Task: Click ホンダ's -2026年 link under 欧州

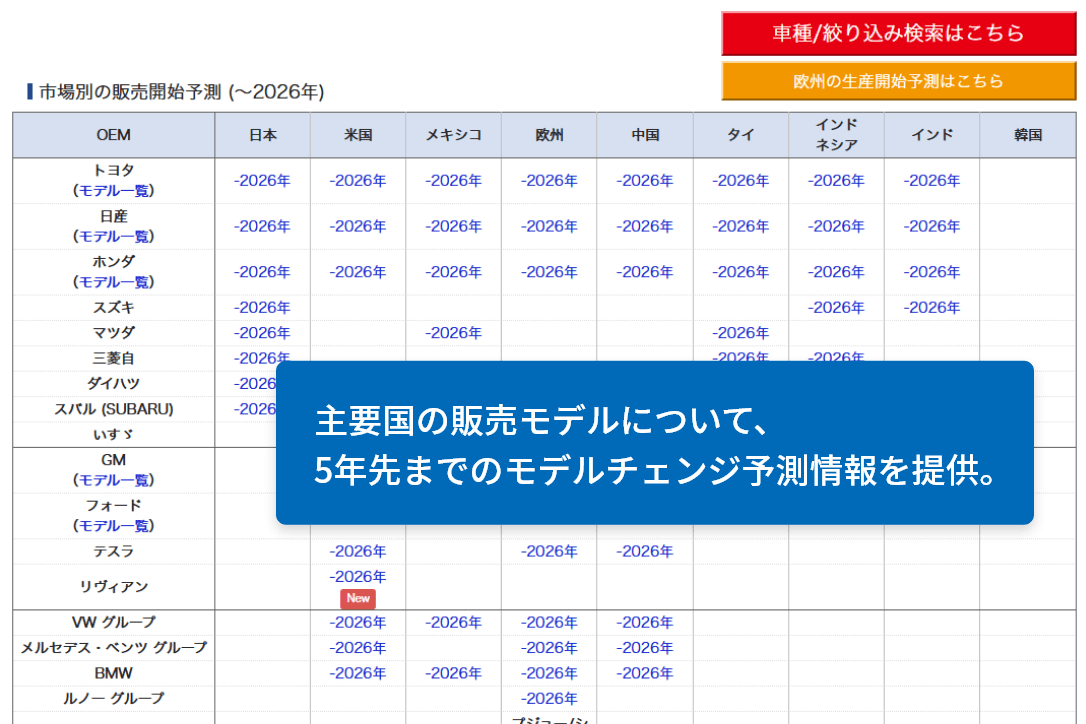Action: tap(549, 272)
